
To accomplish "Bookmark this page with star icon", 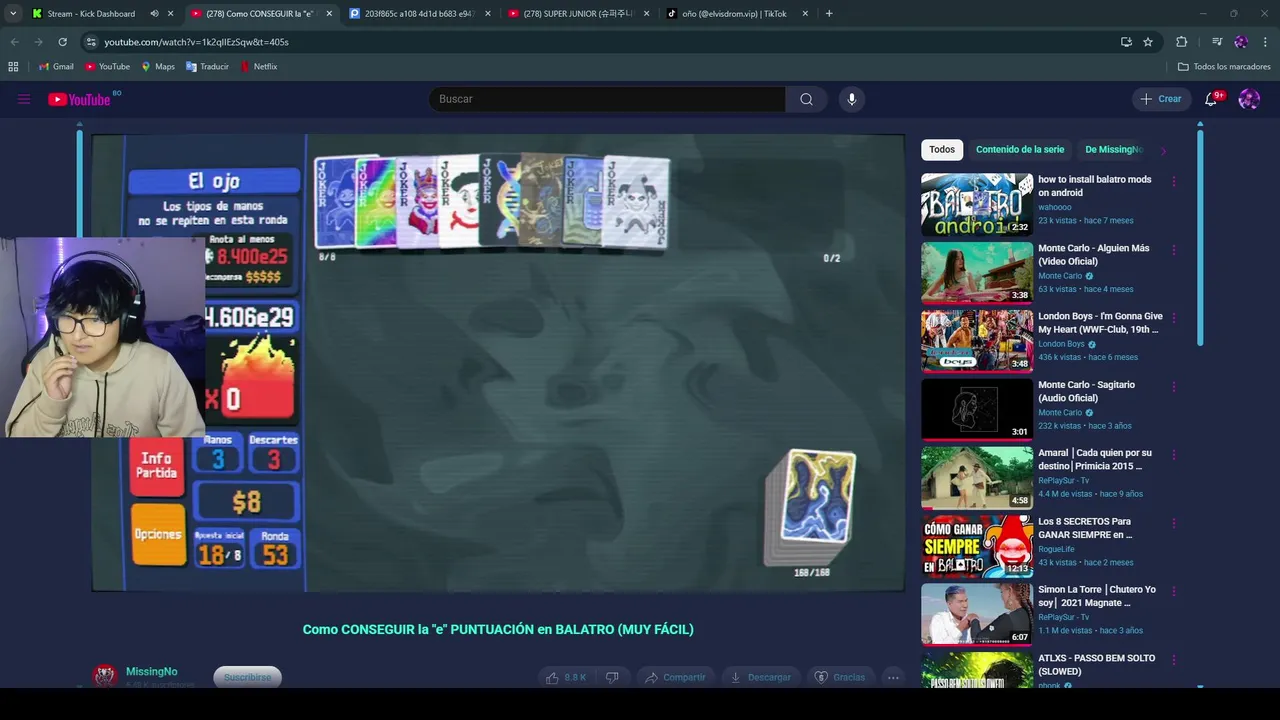I will (1148, 42).
